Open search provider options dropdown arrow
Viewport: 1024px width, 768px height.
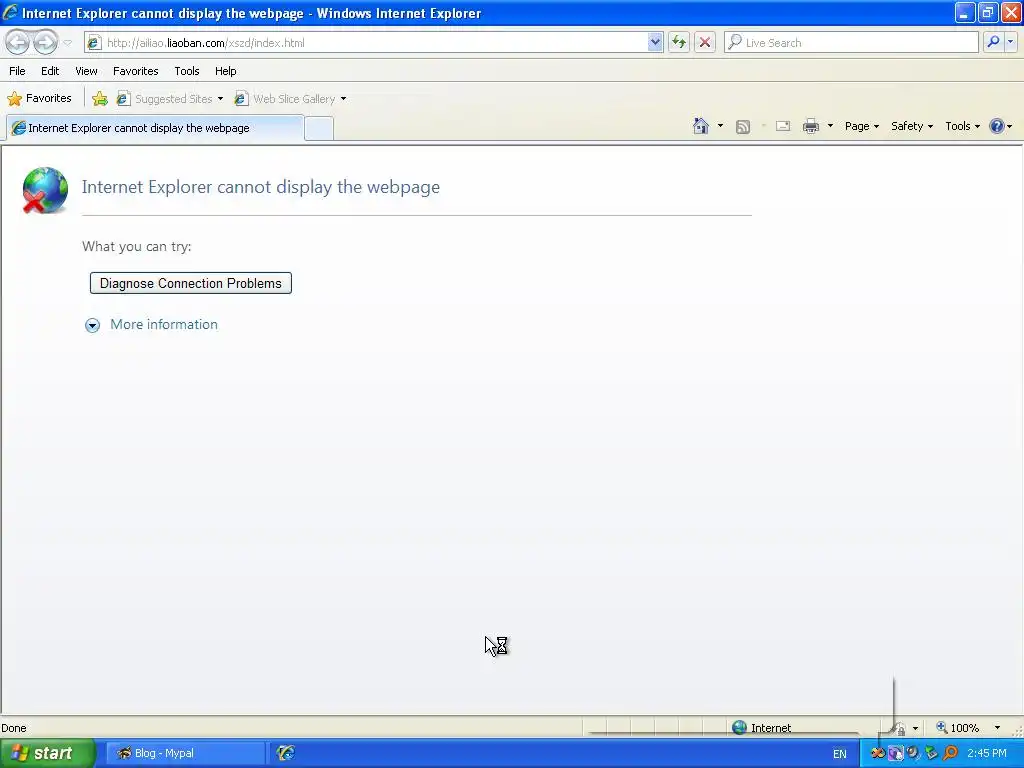coord(1010,42)
